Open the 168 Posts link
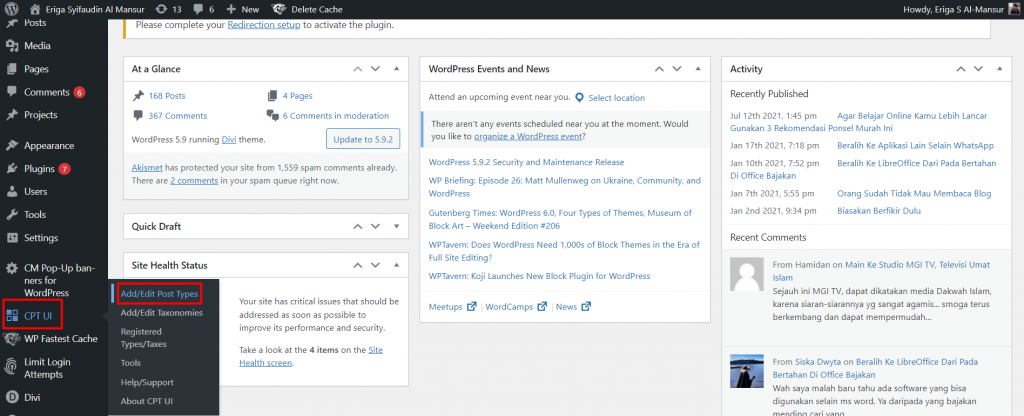1024x416 pixels. [167, 95]
